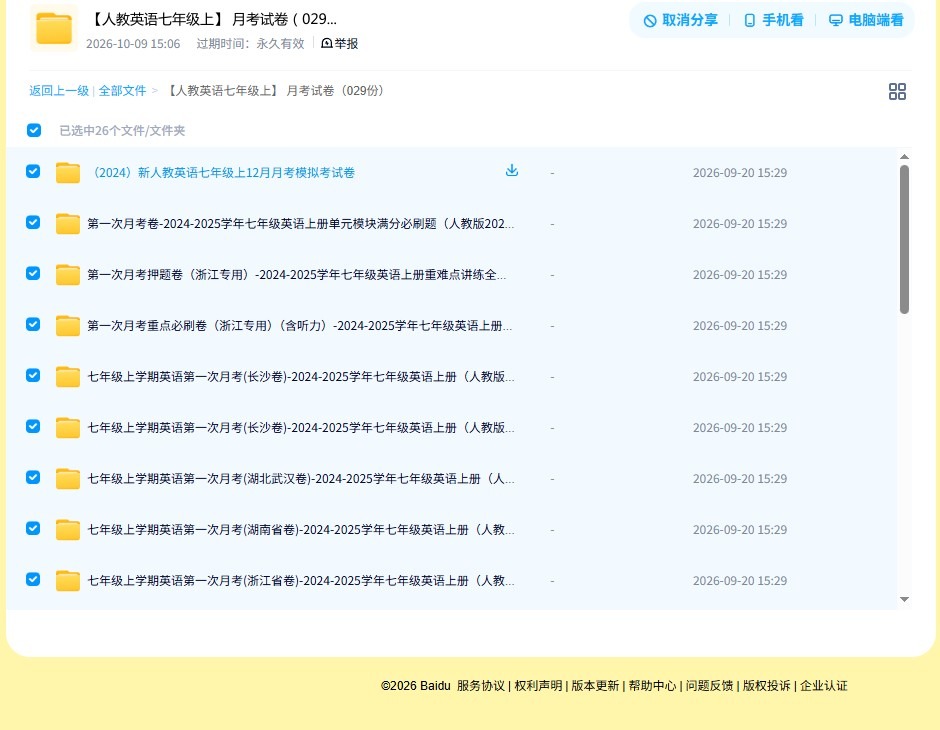Click folder icon of 浙江省卷 row
This screenshot has width=940, height=730.
click(68, 580)
